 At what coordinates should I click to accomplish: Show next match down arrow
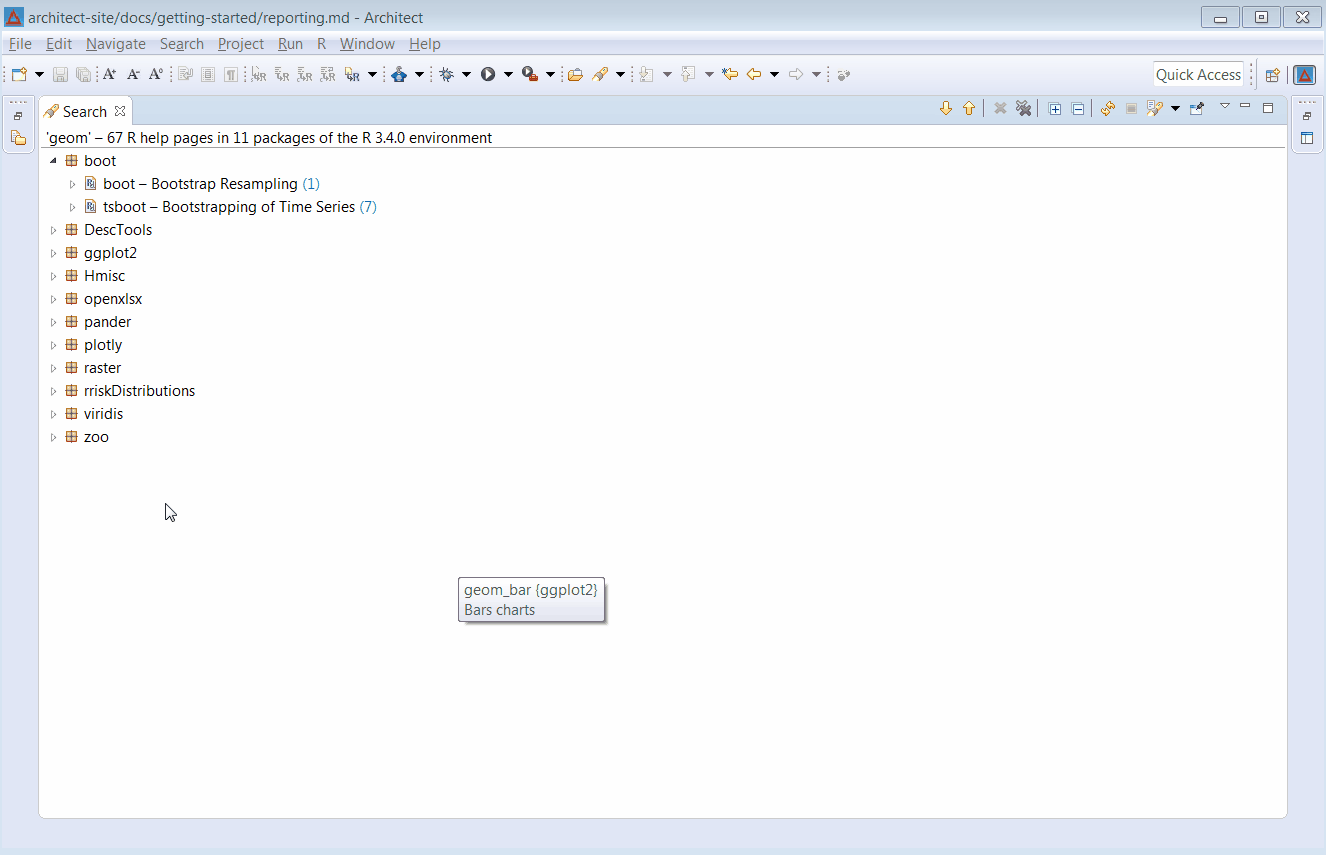(x=946, y=109)
